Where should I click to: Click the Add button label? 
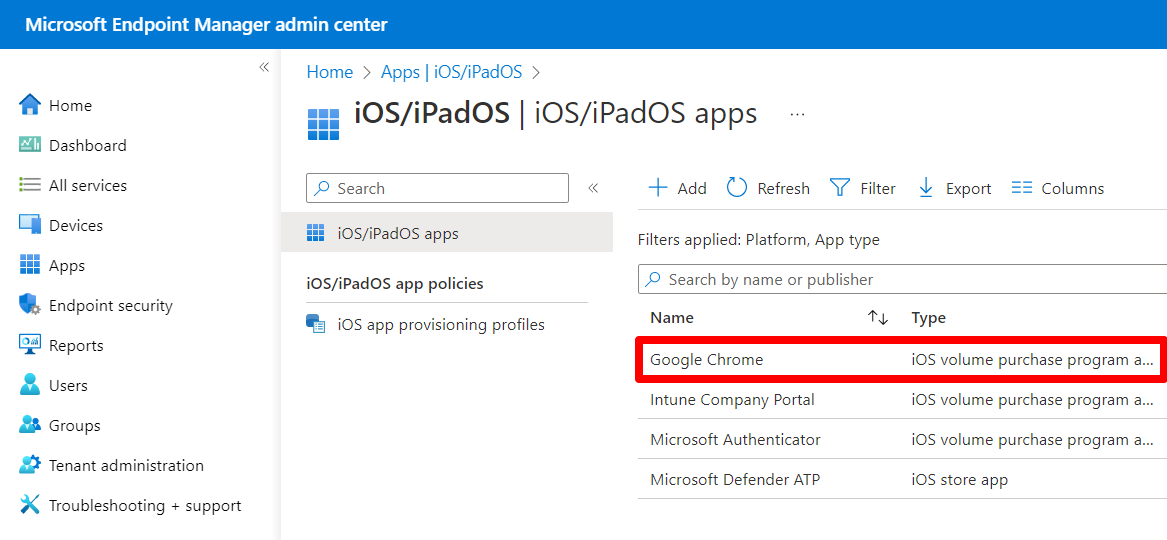tap(692, 189)
